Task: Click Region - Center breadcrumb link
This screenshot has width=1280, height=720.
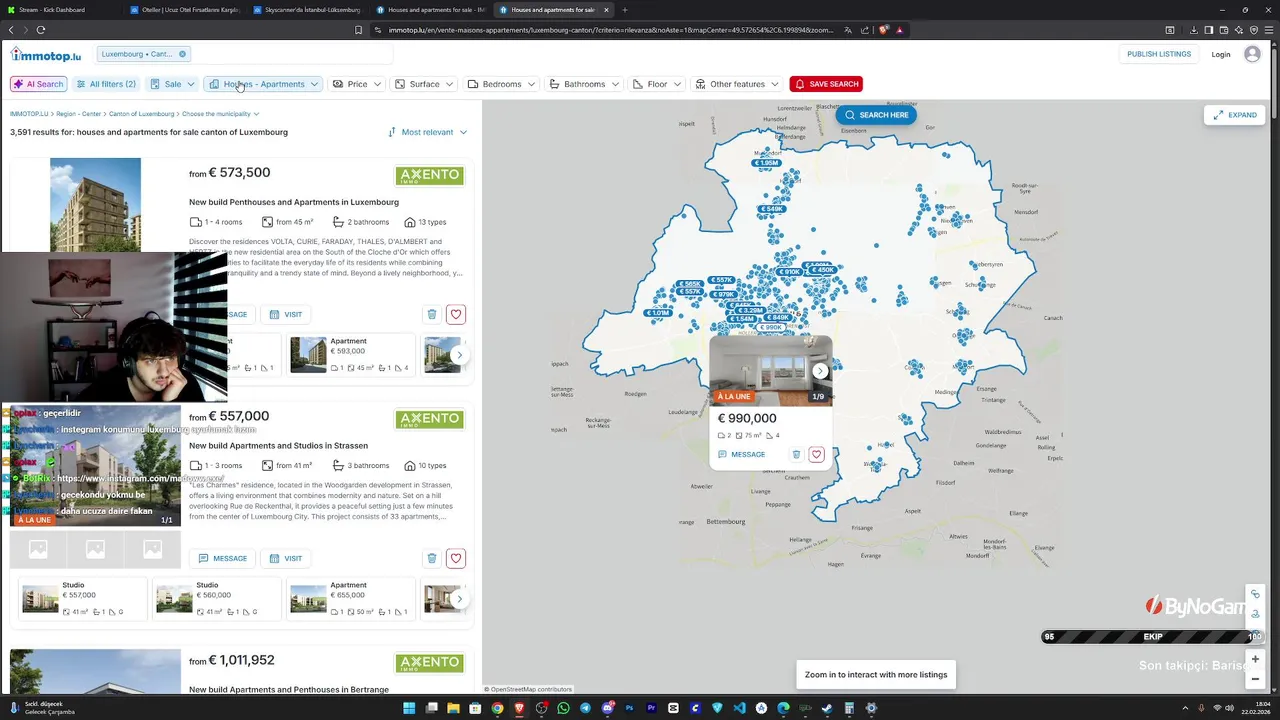Action: (78, 114)
